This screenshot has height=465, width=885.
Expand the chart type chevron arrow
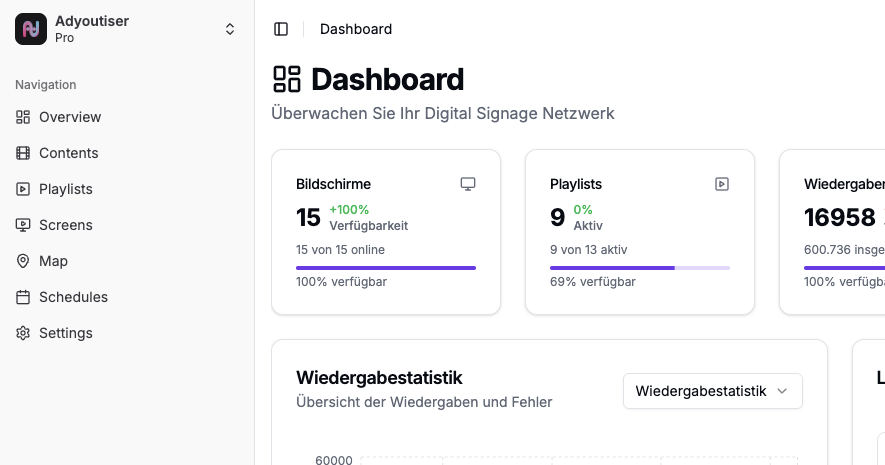point(782,391)
